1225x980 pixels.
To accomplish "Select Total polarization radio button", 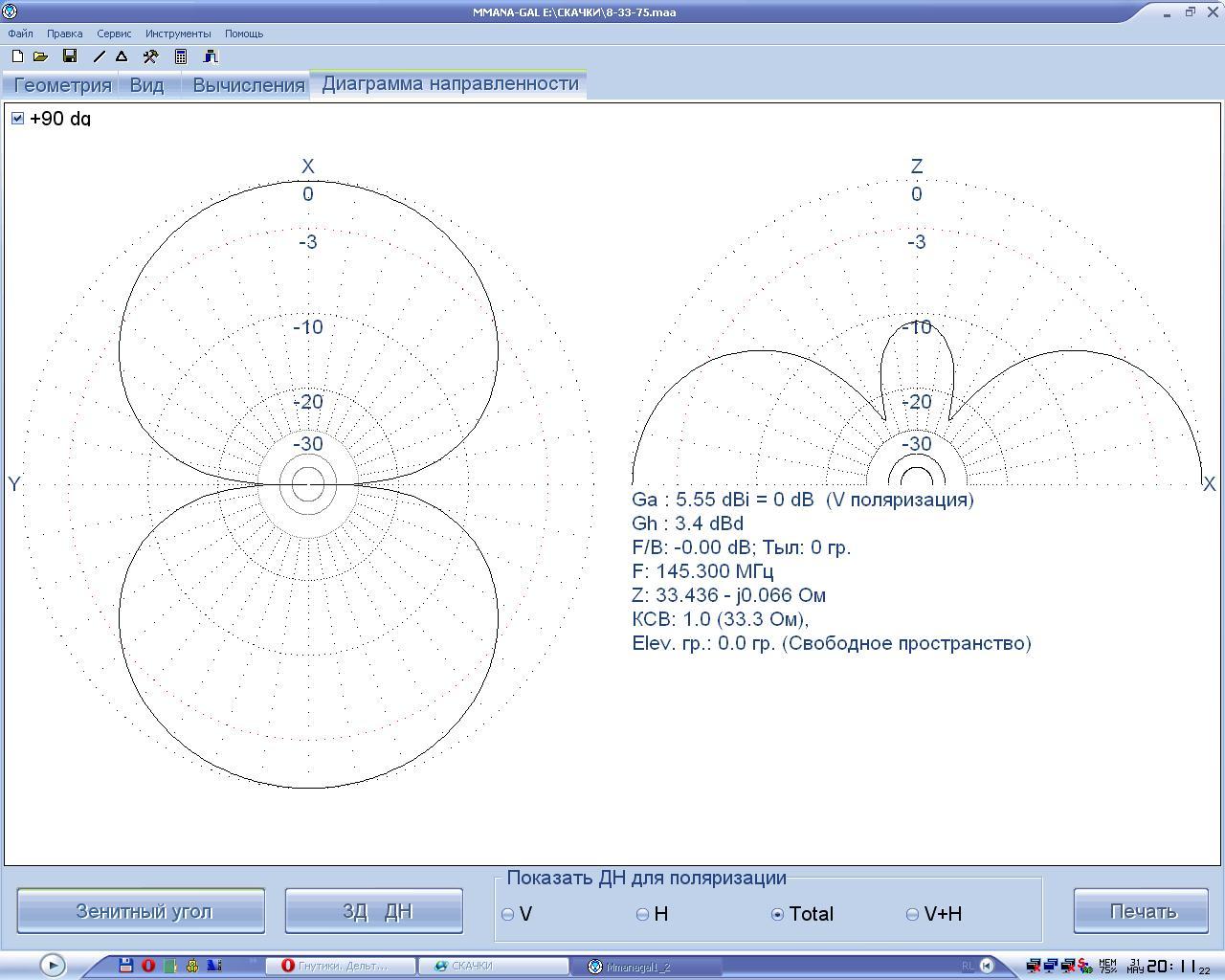I will pos(777,915).
